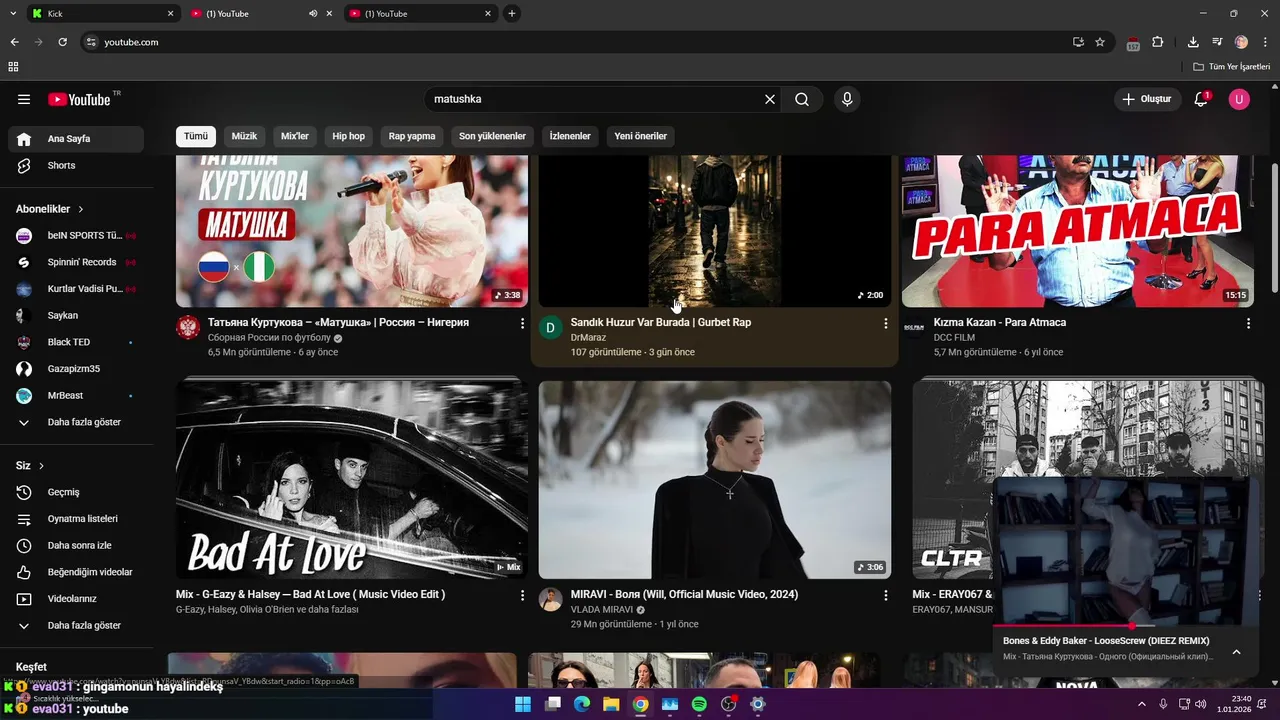Open the Shorts page from the sidebar
The width and height of the screenshot is (1280, 720).
(x=76, y=166)
